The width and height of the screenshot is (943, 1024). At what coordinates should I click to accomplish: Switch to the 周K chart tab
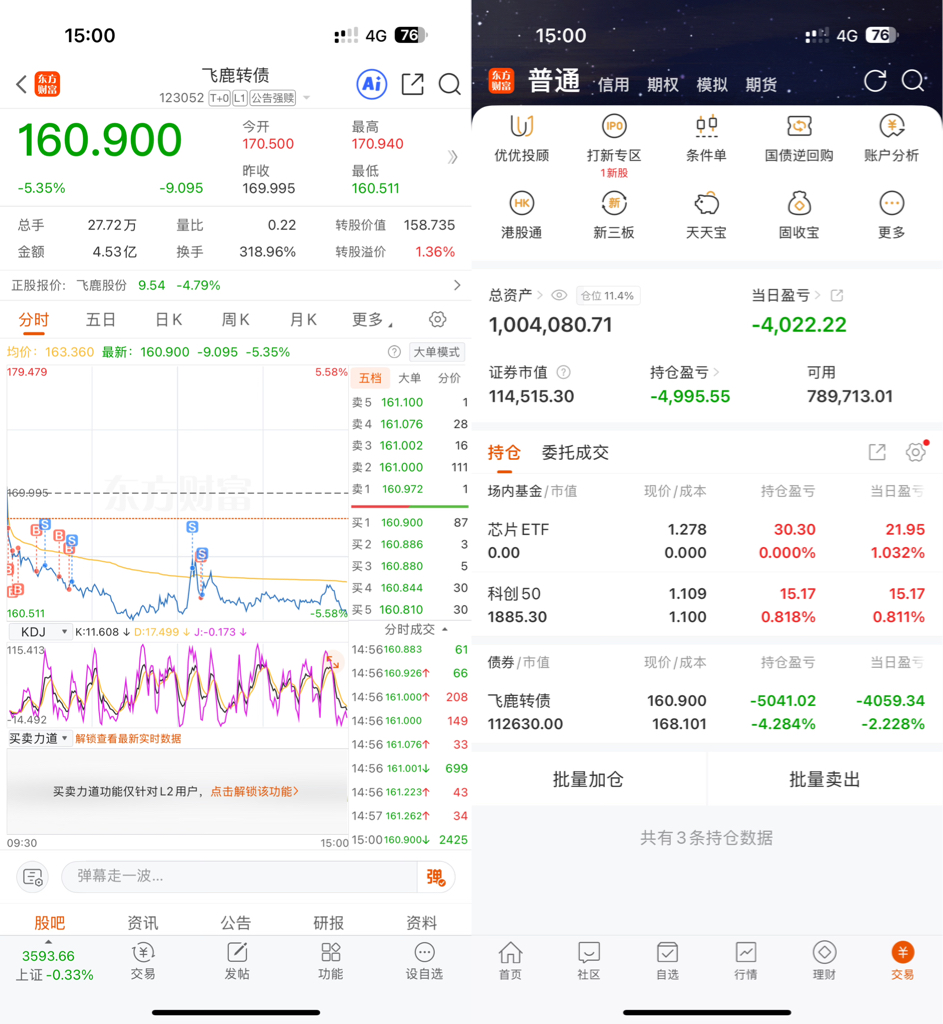click(x=236, y=320)
